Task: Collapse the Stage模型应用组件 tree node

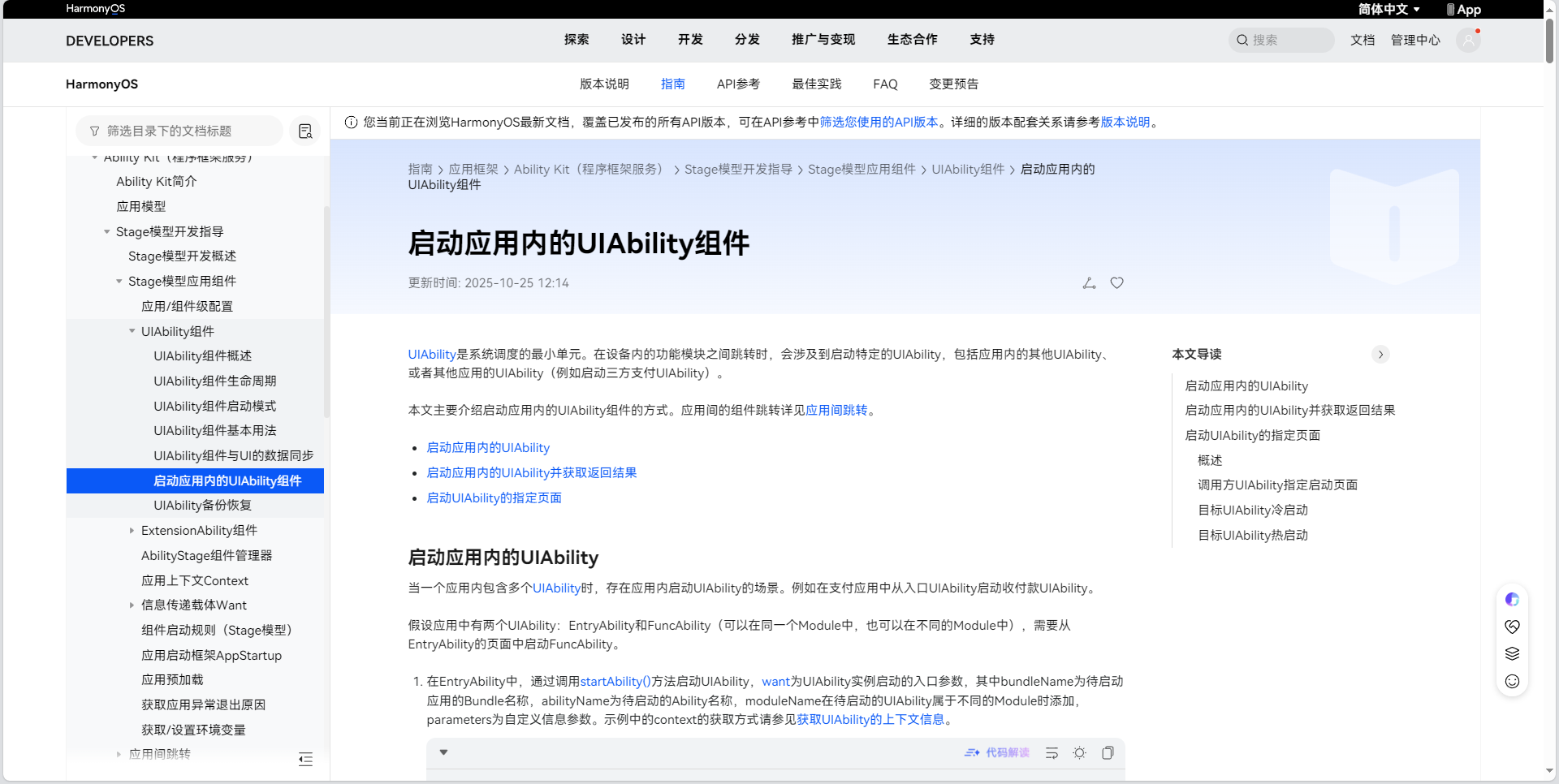Action: [119, 282]
